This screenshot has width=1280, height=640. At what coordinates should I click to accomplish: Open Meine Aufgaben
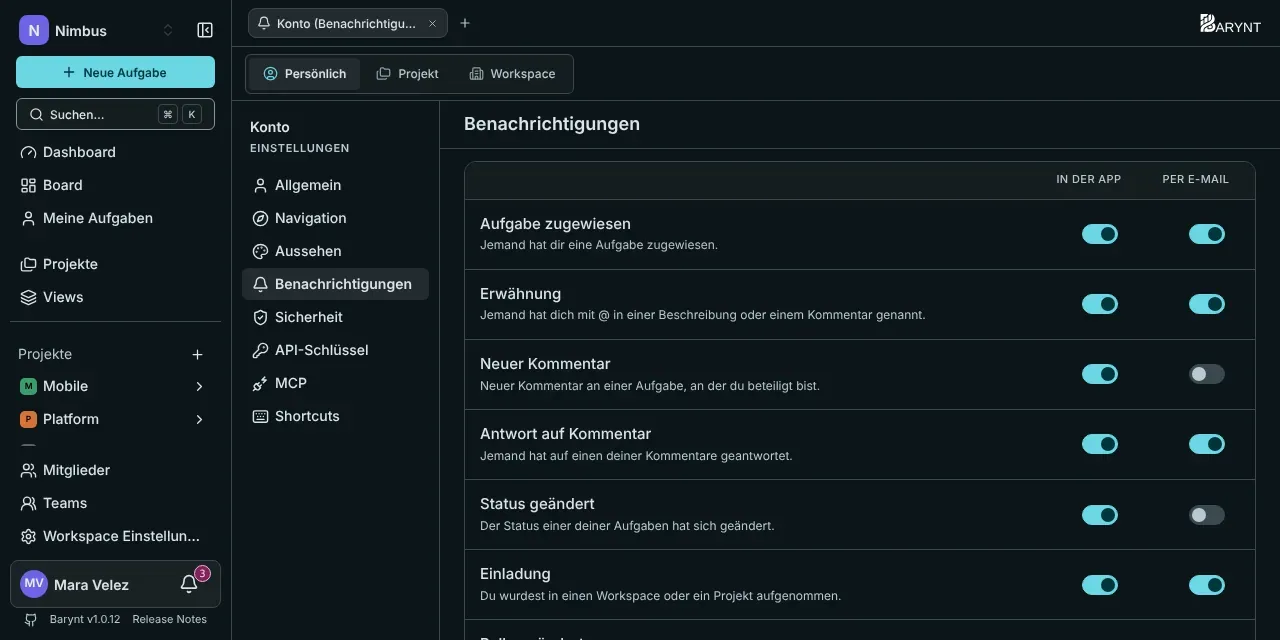(115, 218)
